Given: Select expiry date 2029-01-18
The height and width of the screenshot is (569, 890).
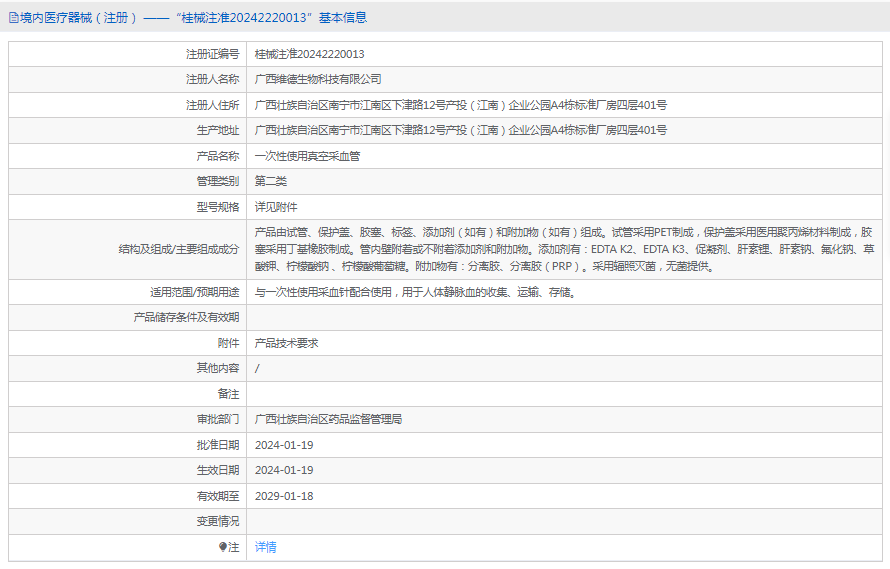Looking at the screenshot, I should click(284, 496).
